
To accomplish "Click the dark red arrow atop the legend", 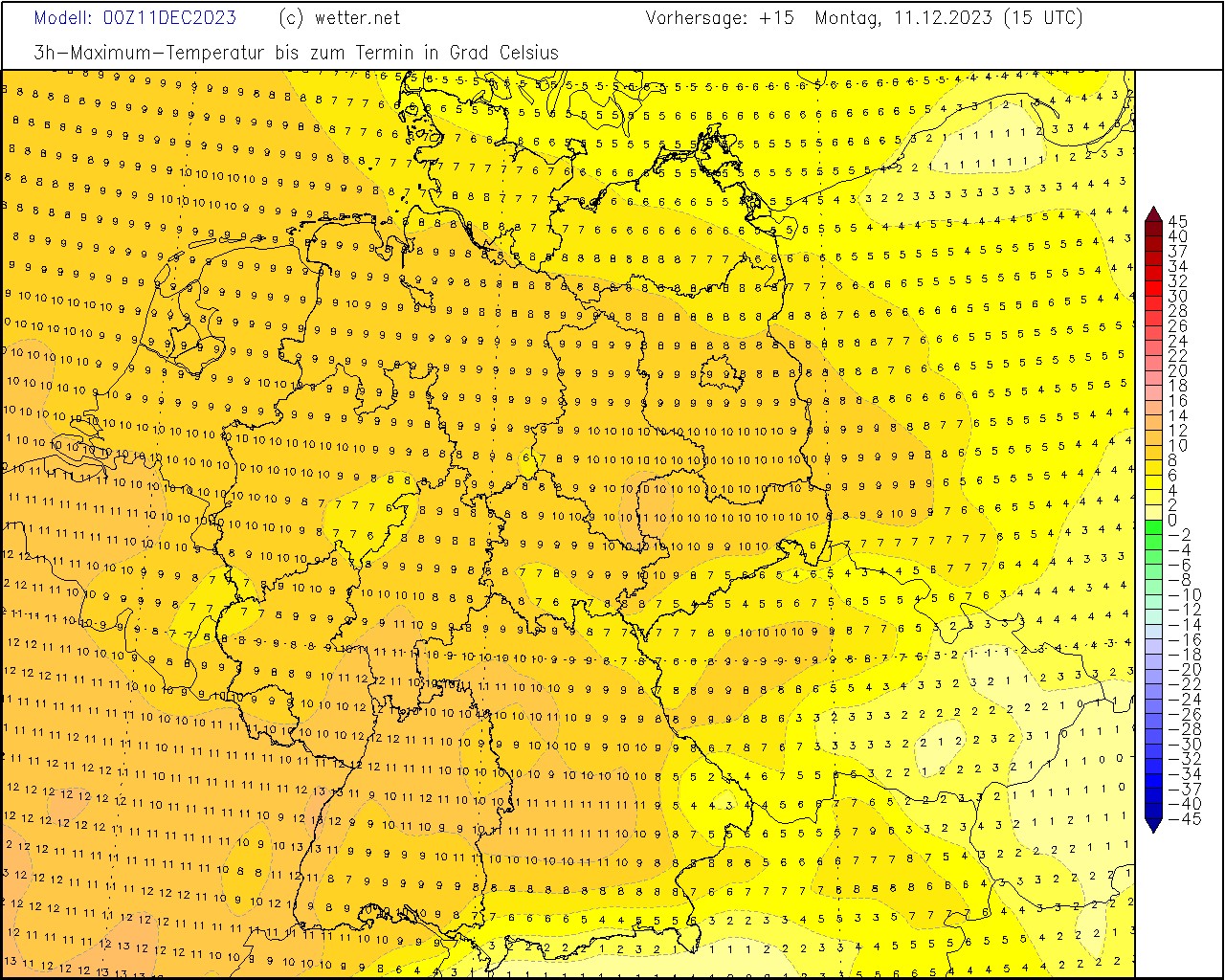I will click(1153, 213).
